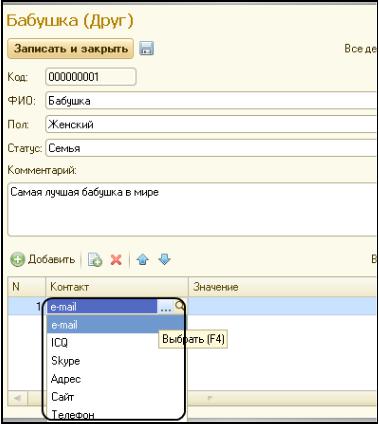
Task: Click the horizontal scrollbar left arrow
Action: click(x=17, y=398)
